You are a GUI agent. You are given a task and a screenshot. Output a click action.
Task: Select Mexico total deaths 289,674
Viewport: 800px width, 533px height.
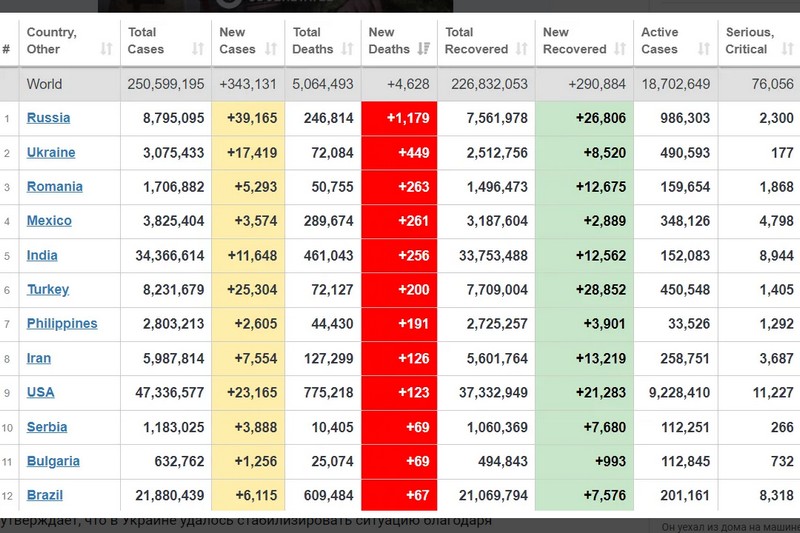click(x=329, y=221)
